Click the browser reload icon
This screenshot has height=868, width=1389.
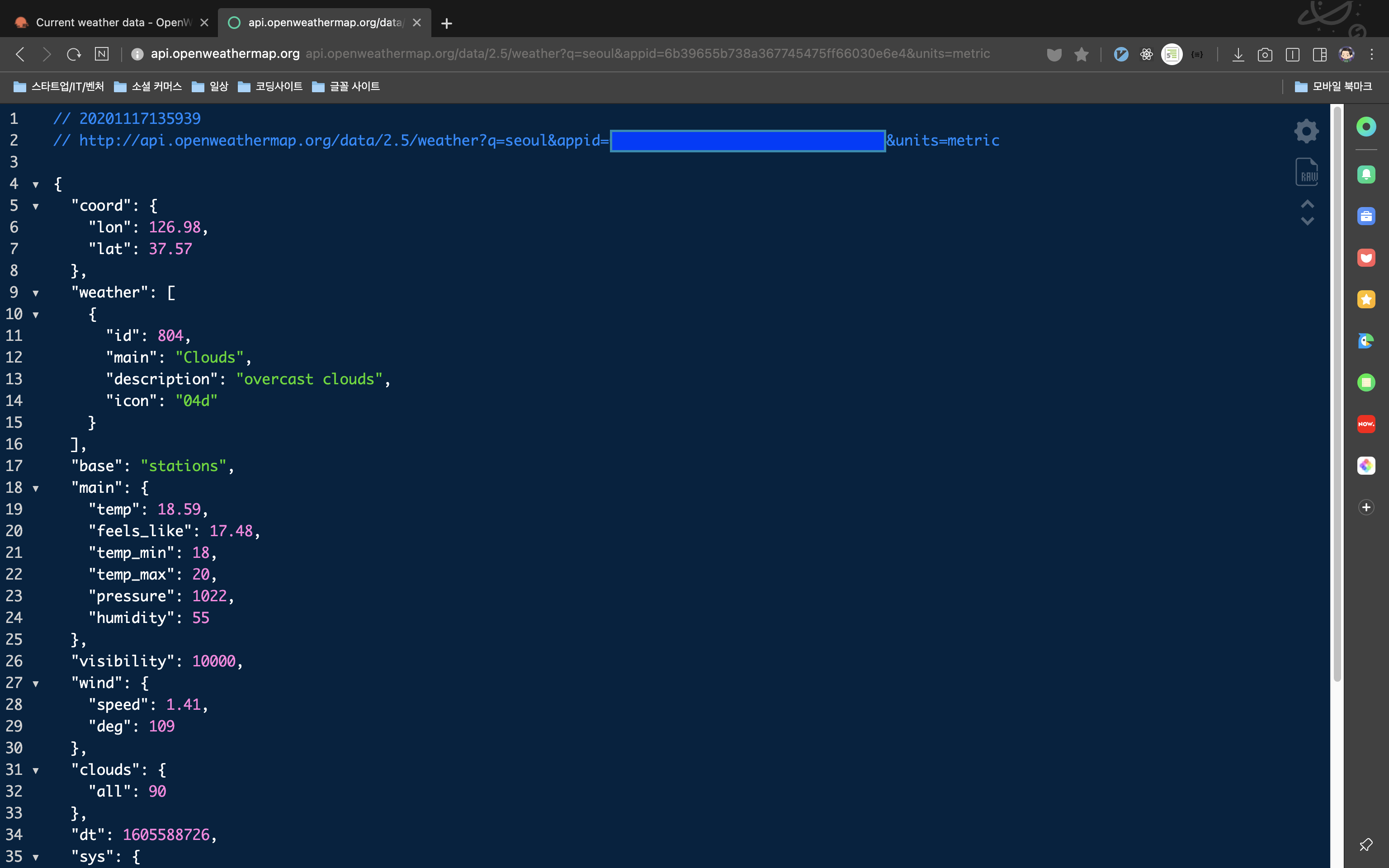coord(73,54)
